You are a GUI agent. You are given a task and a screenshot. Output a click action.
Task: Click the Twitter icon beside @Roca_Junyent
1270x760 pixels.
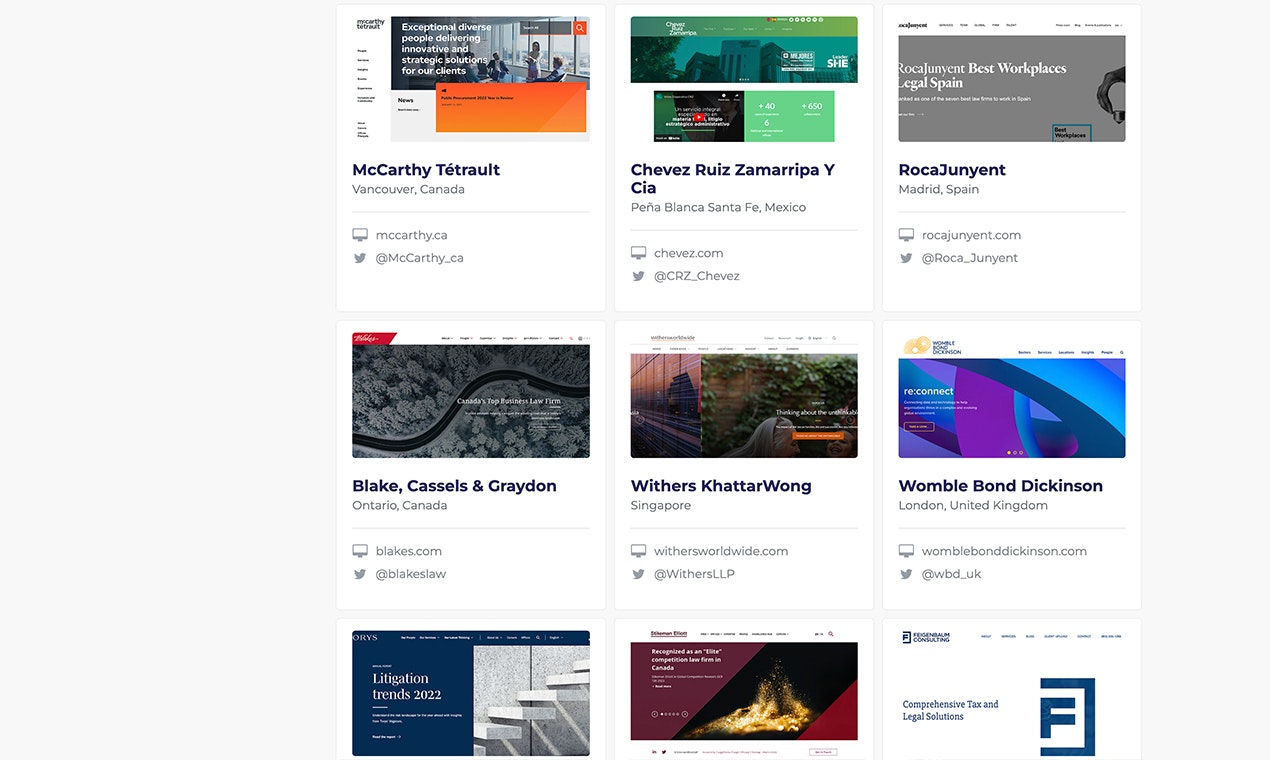(x=906, y=258)
